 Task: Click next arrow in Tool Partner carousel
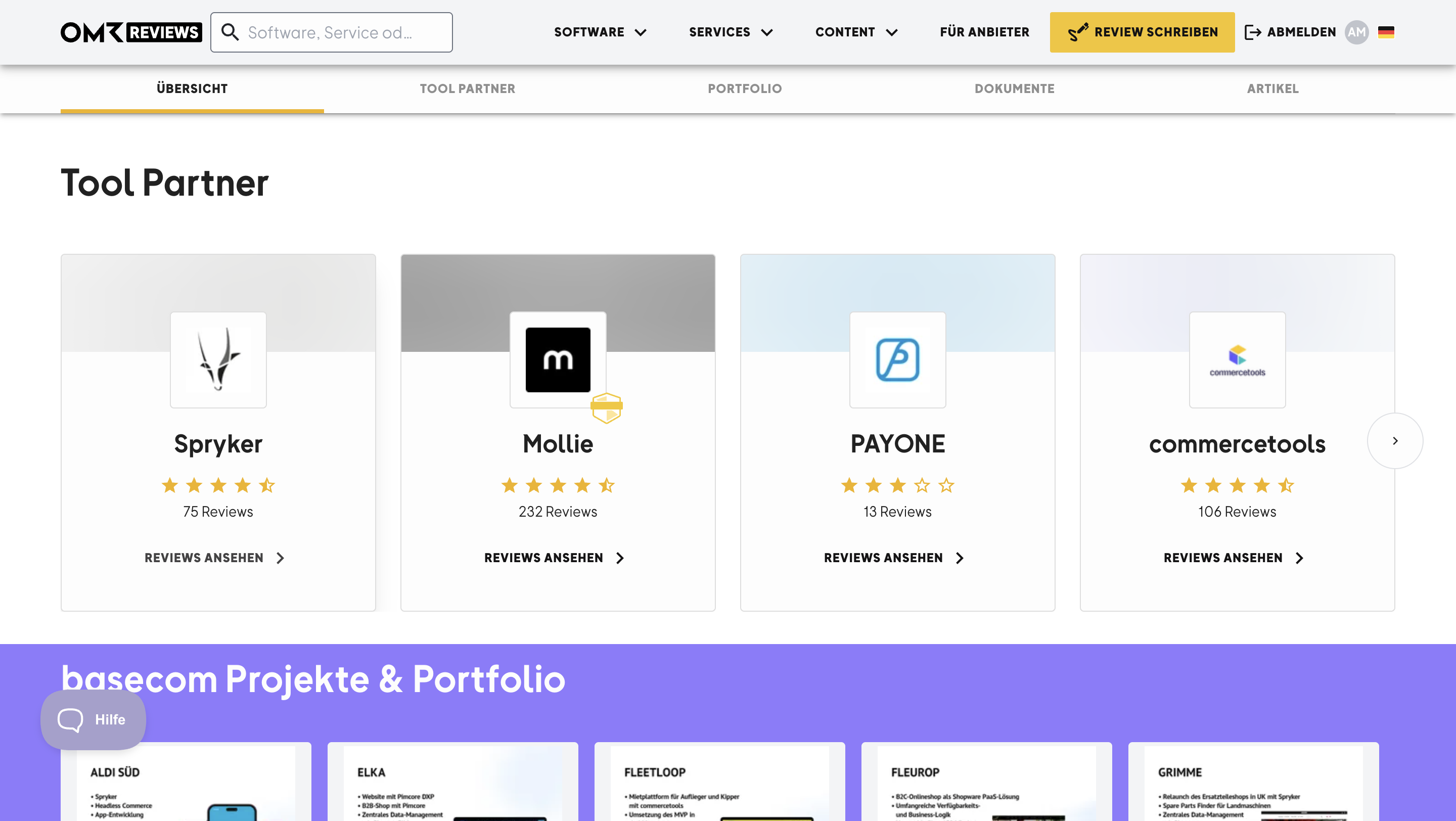(1395, 441)
